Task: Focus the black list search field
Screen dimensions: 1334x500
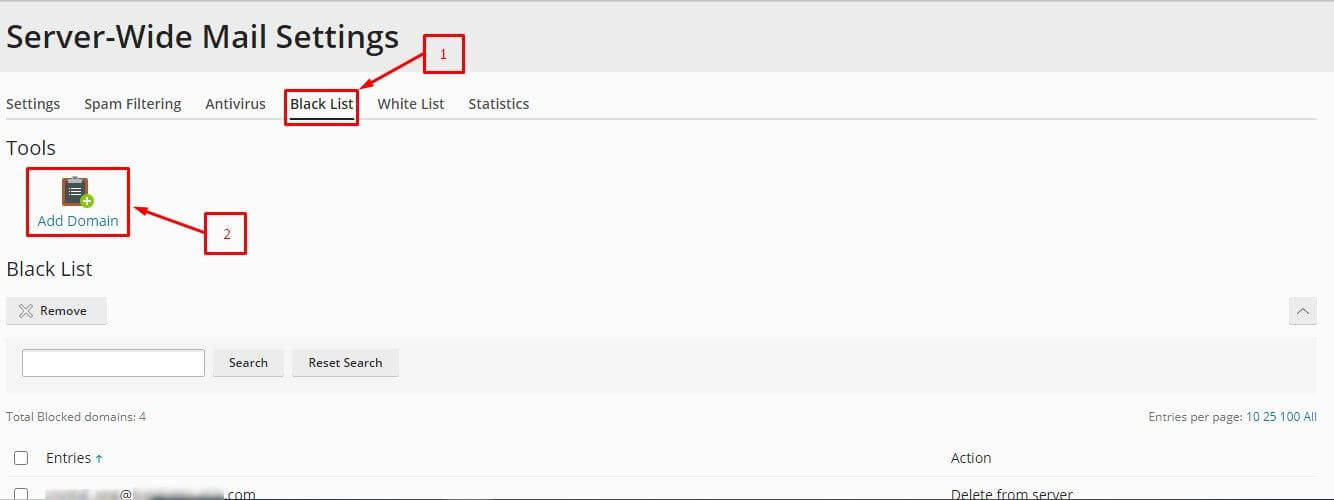Action: pos(113,363)
